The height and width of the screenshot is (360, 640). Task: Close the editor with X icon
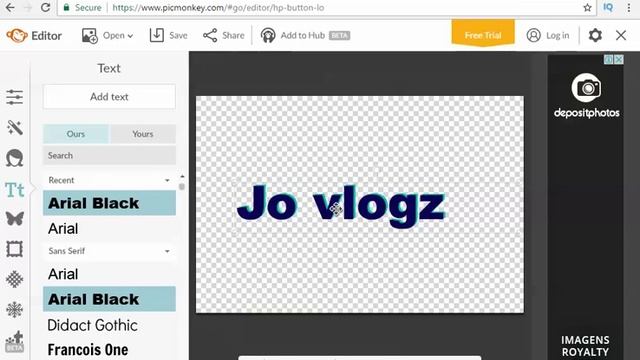pos(621,36)
